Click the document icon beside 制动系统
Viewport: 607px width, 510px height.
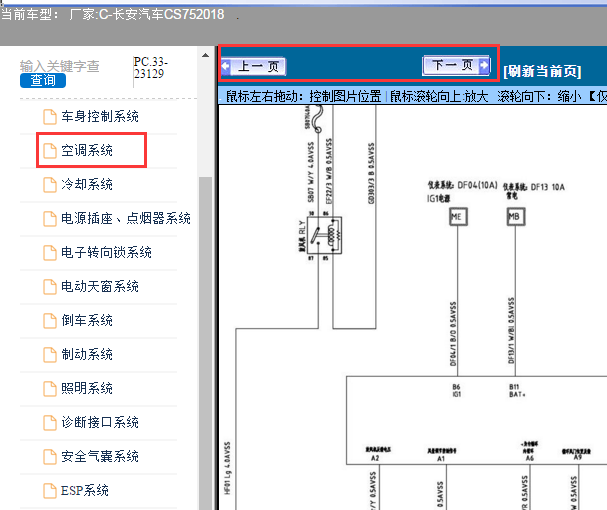tap(50, 355)
